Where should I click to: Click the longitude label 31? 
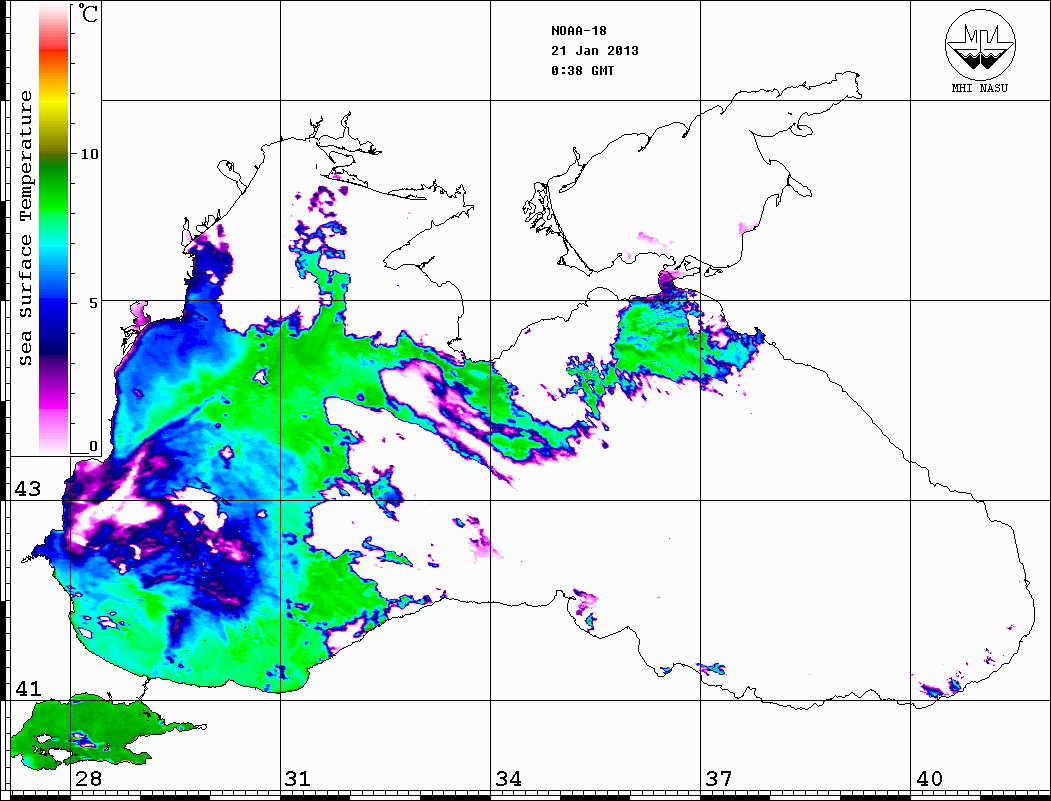pos(298,778)
